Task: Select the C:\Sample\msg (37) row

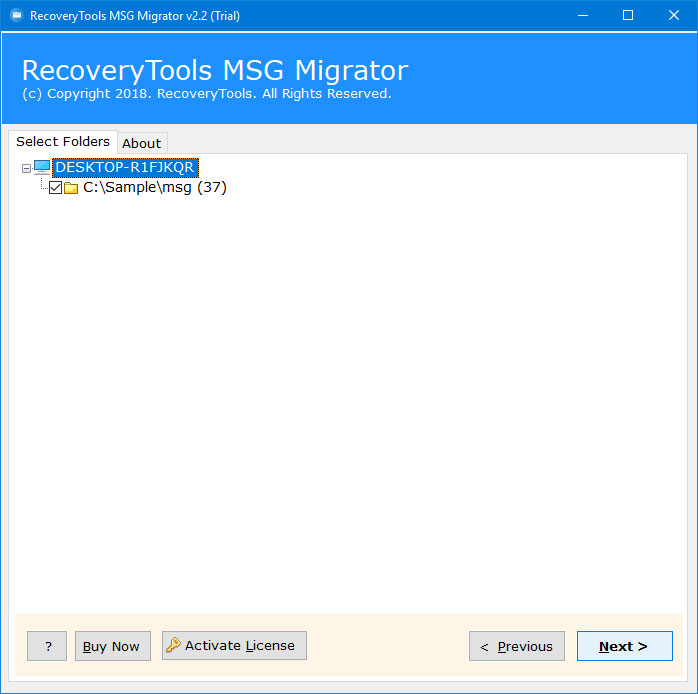Action: click(154, 187)
